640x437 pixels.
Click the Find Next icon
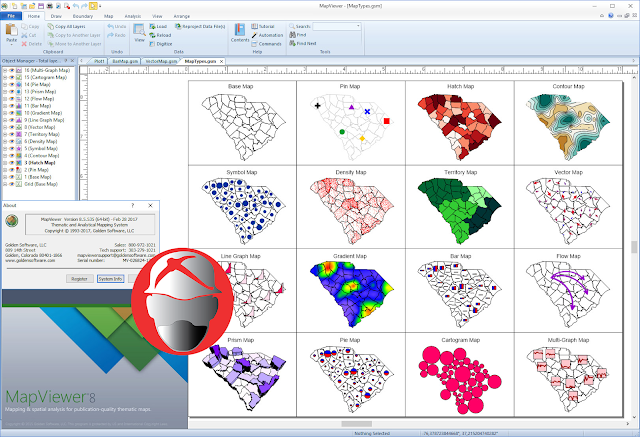(x=292, y=44)
